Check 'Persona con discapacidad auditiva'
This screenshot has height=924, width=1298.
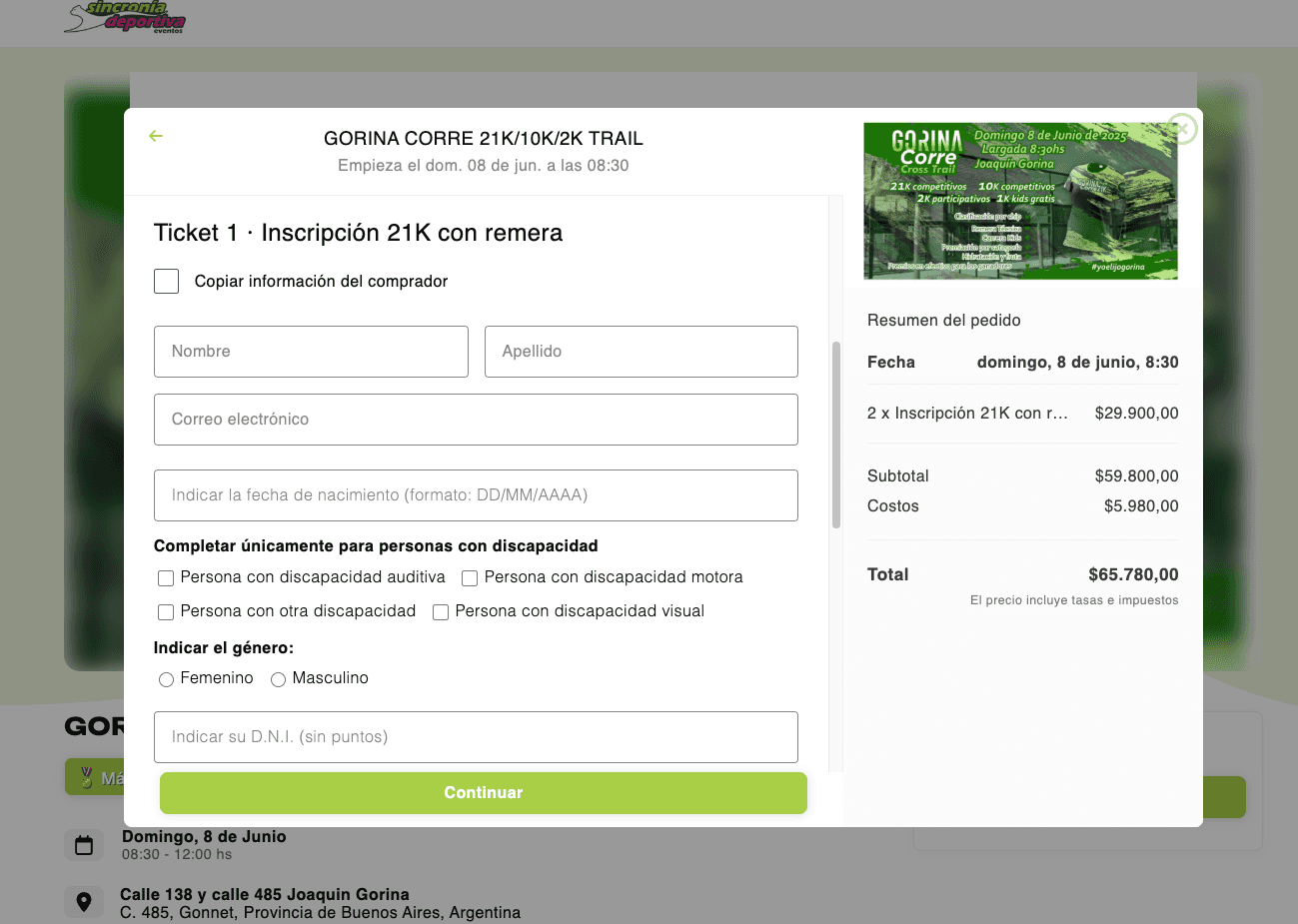[x=166, y=578]
